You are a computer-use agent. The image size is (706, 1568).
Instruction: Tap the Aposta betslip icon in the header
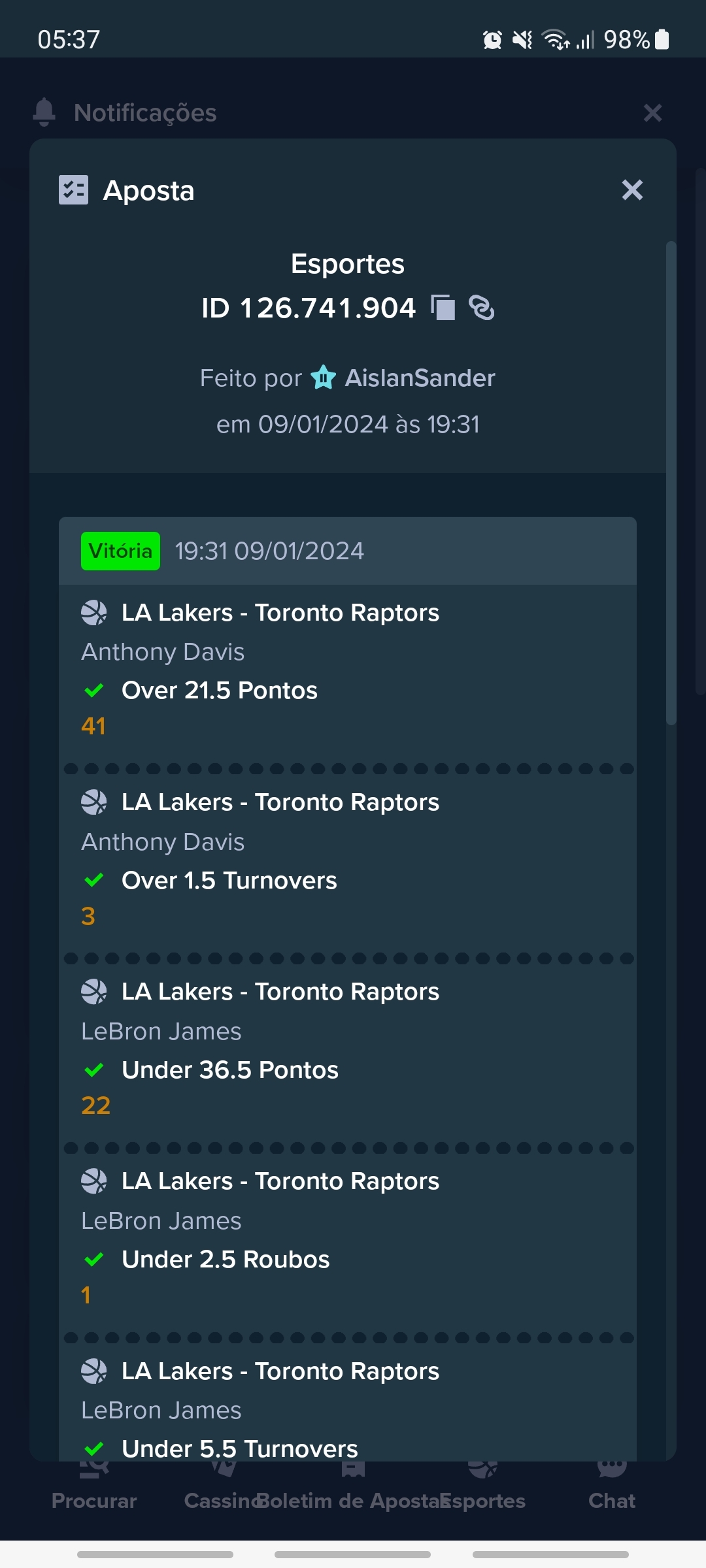coord(73,190)
